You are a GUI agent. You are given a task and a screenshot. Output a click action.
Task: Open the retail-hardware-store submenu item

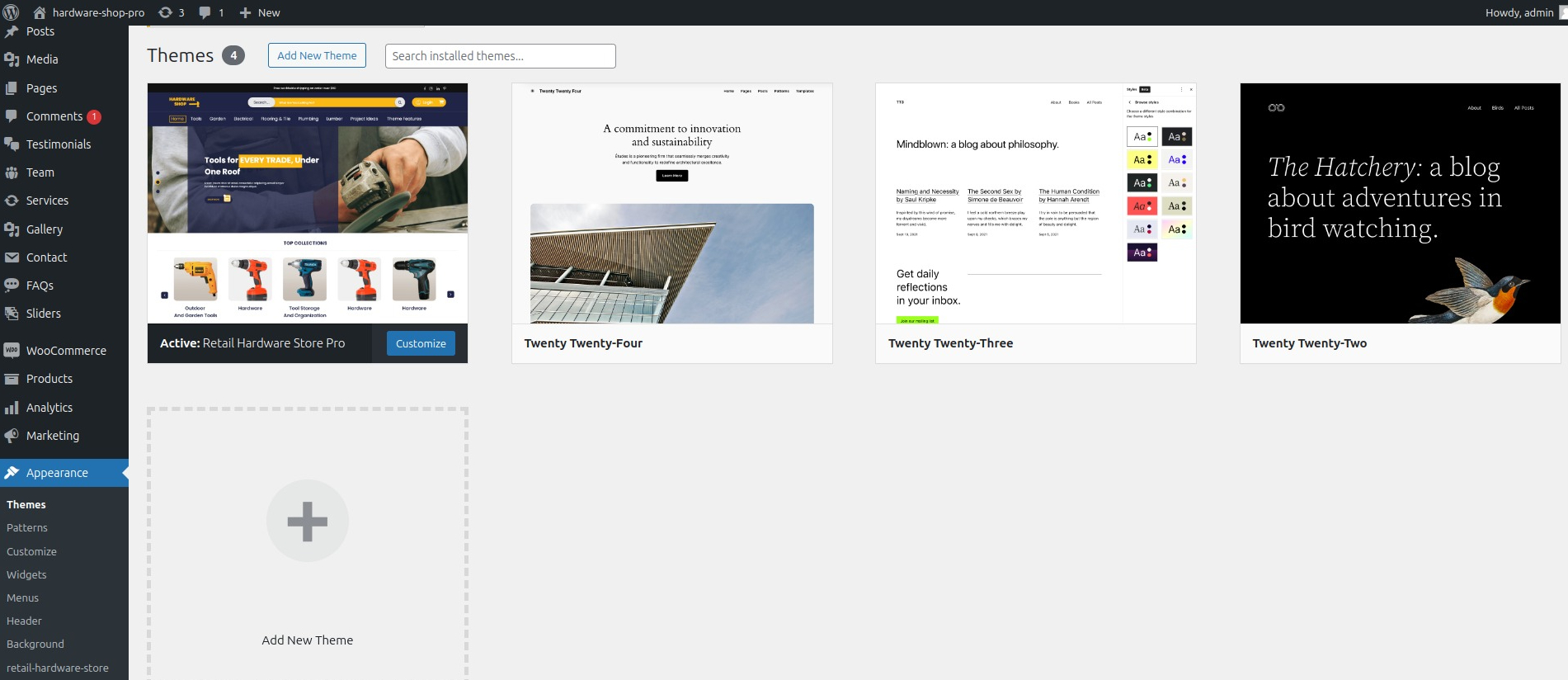pos(58,668)
